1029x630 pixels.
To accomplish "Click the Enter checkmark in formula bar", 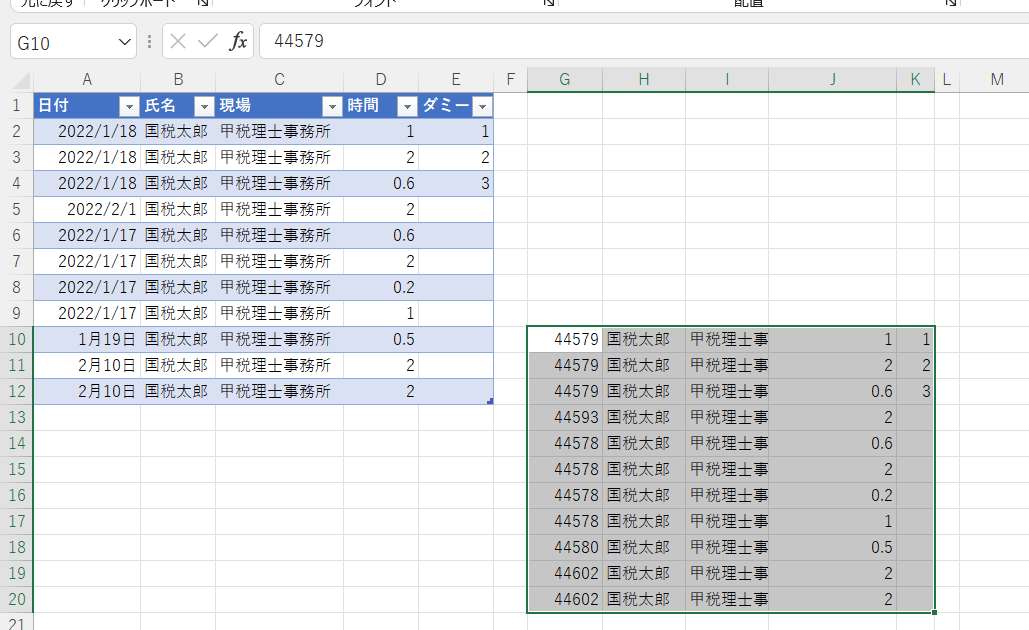I will point(208,41).
